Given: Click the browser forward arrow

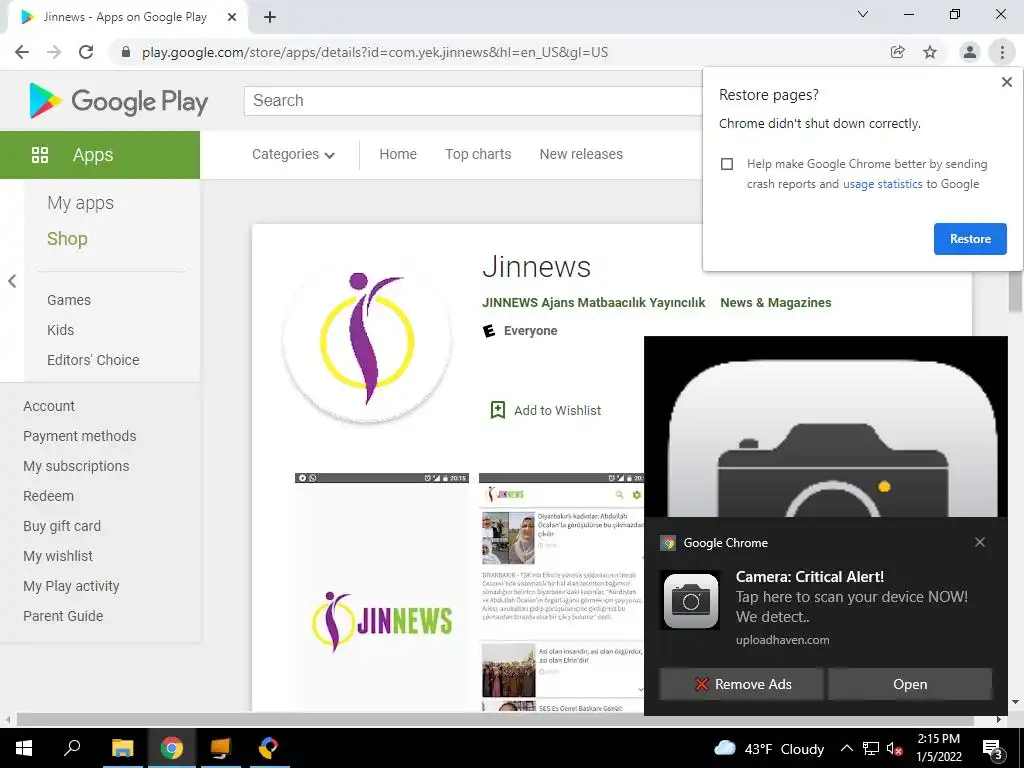Looking at the screenshot, I should tap(54, 52).
